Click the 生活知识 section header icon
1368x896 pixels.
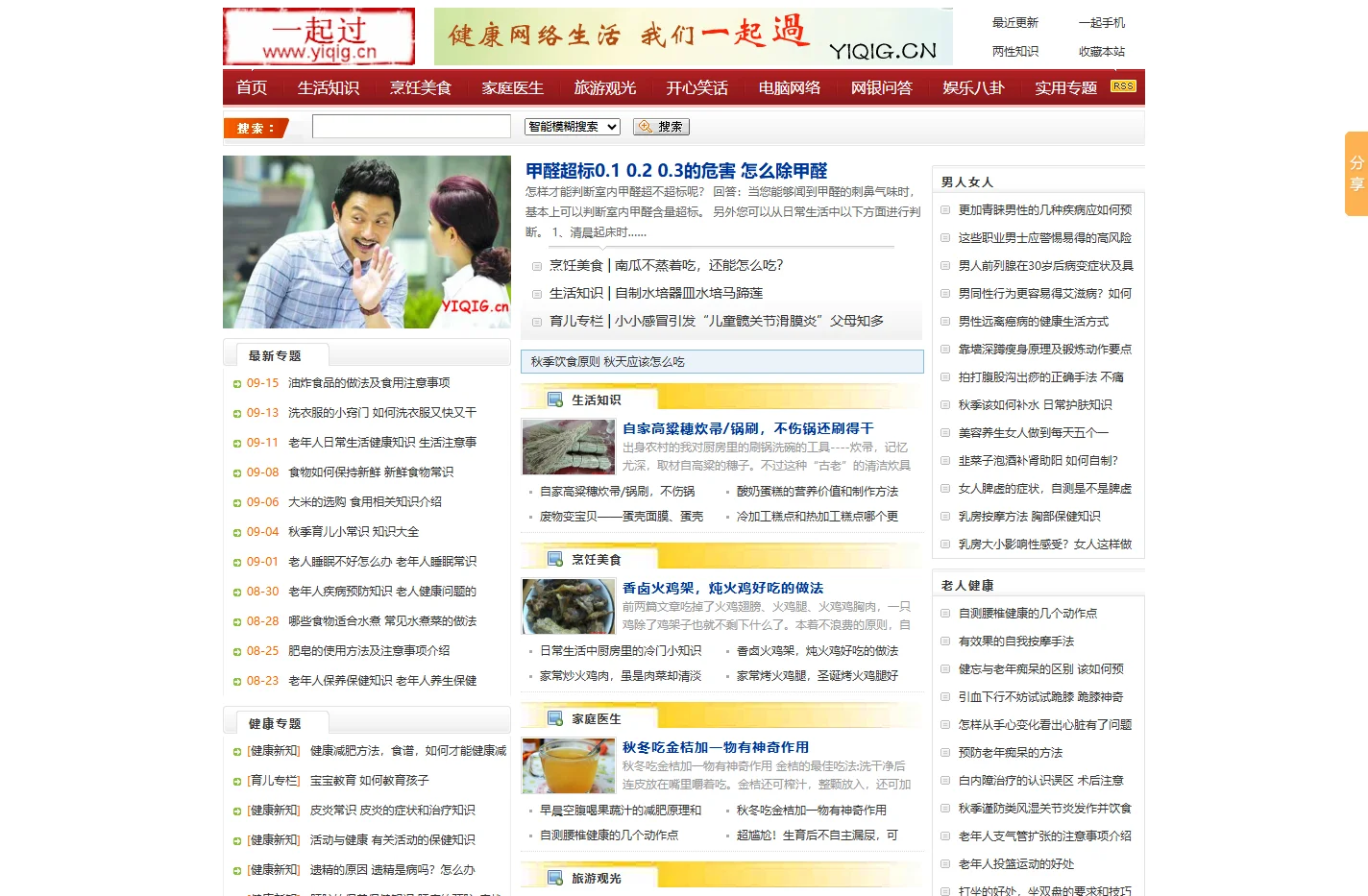point(555,400)
